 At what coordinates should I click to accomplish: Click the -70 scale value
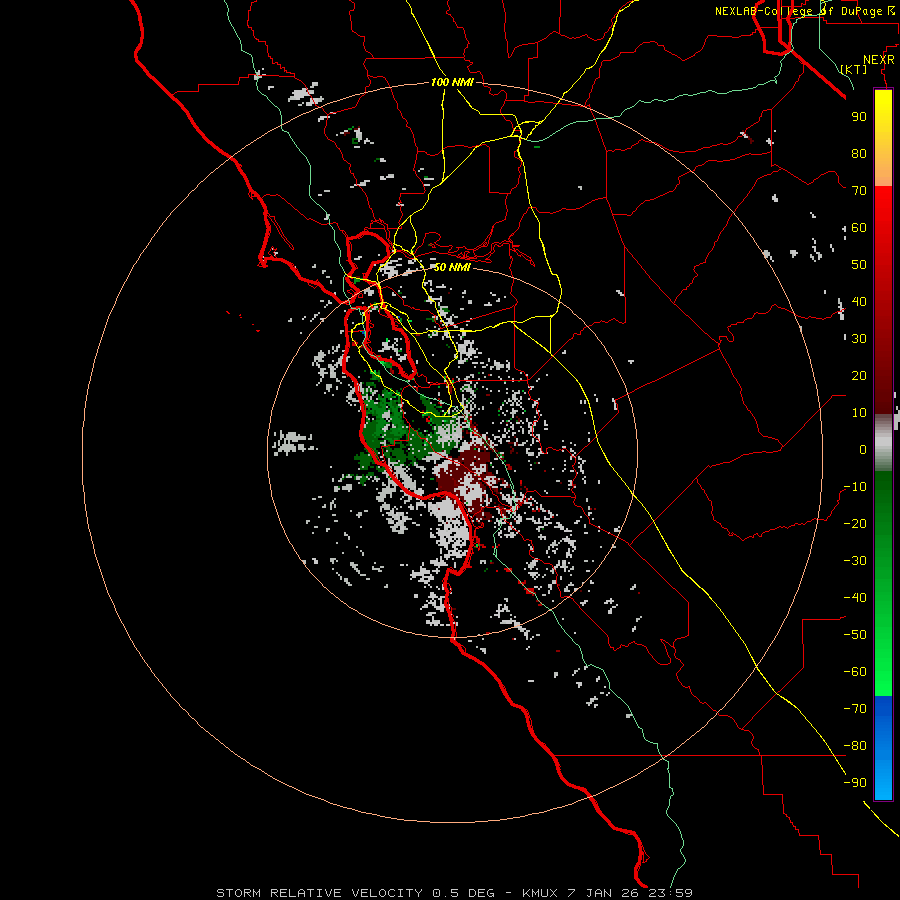(855, 709)
